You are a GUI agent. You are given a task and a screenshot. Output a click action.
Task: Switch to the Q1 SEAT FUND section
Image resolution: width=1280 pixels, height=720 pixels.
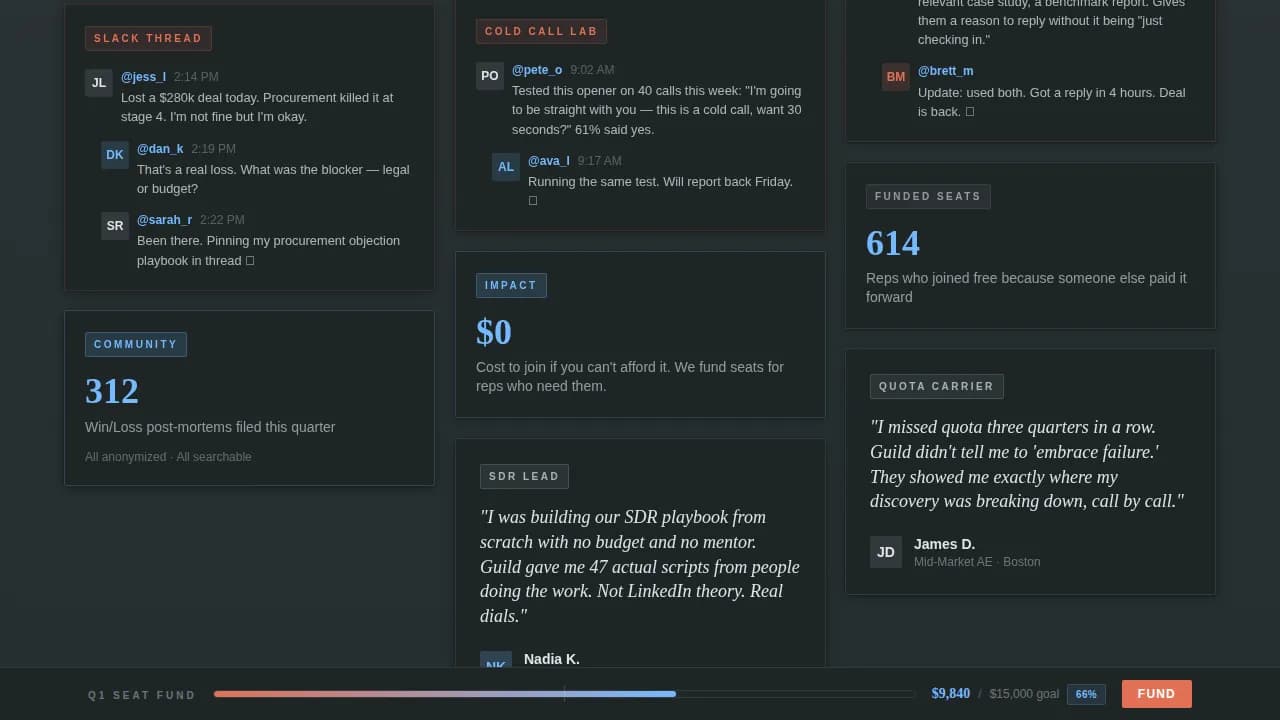[141, 694]
